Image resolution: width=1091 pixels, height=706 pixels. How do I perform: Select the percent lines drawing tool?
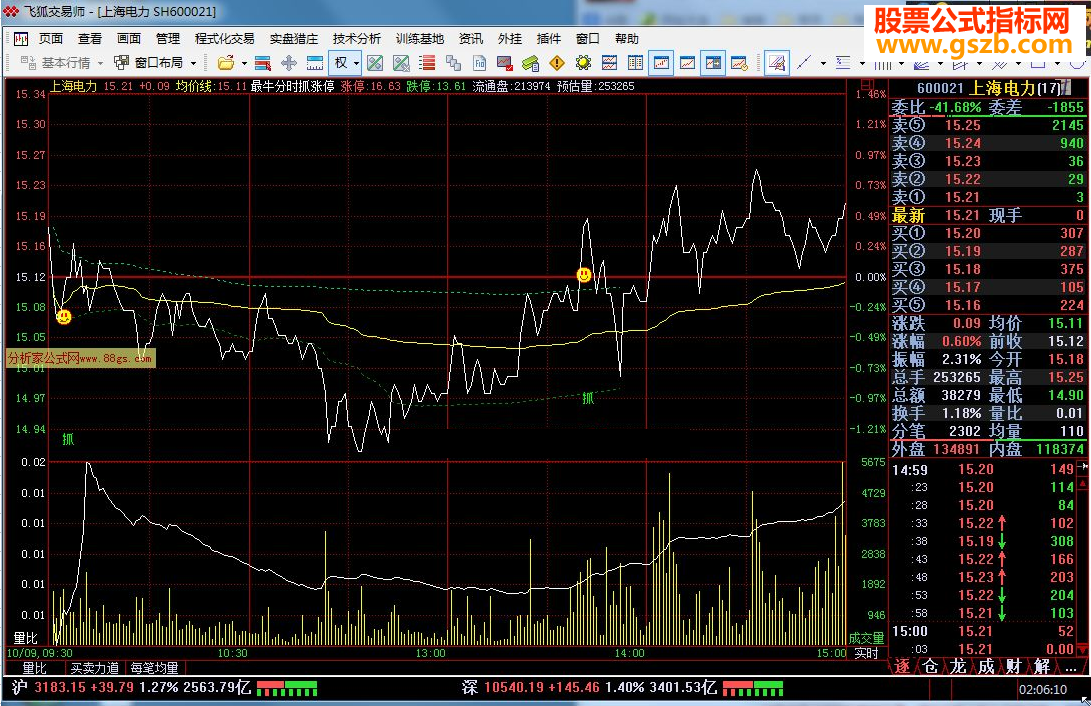pos(843,63)
